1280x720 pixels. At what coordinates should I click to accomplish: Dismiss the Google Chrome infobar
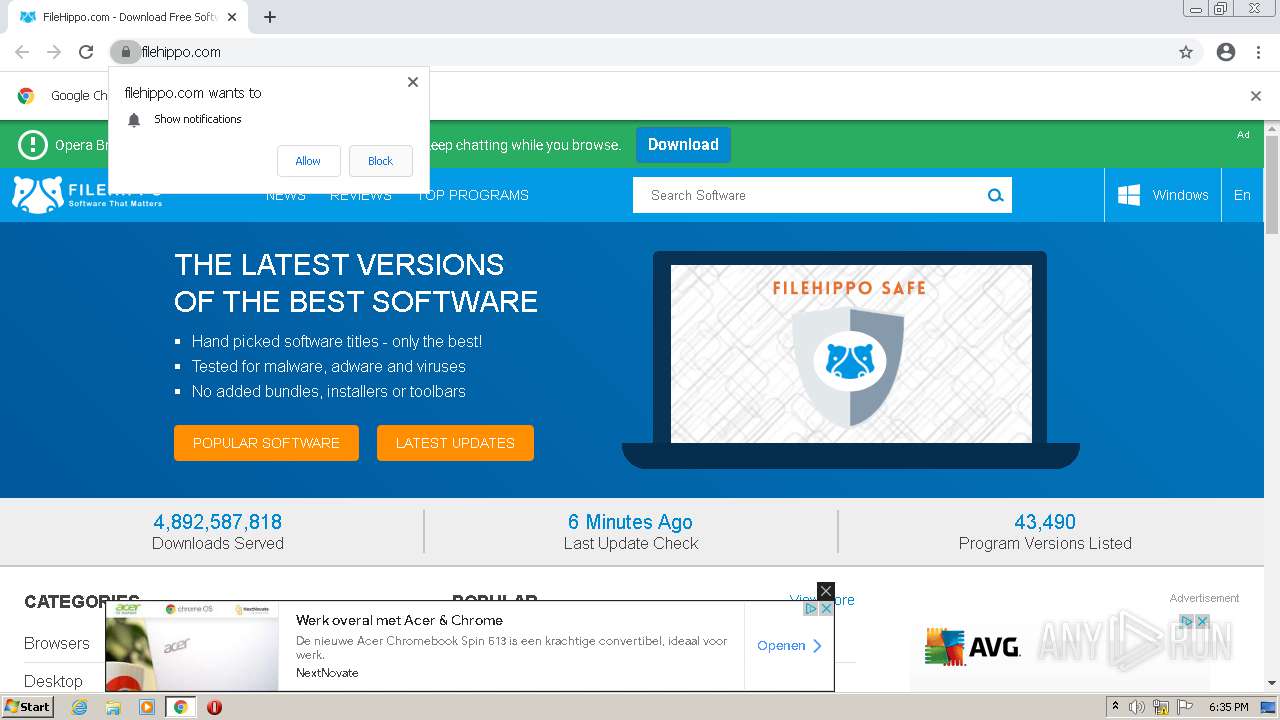point(1256,96)
